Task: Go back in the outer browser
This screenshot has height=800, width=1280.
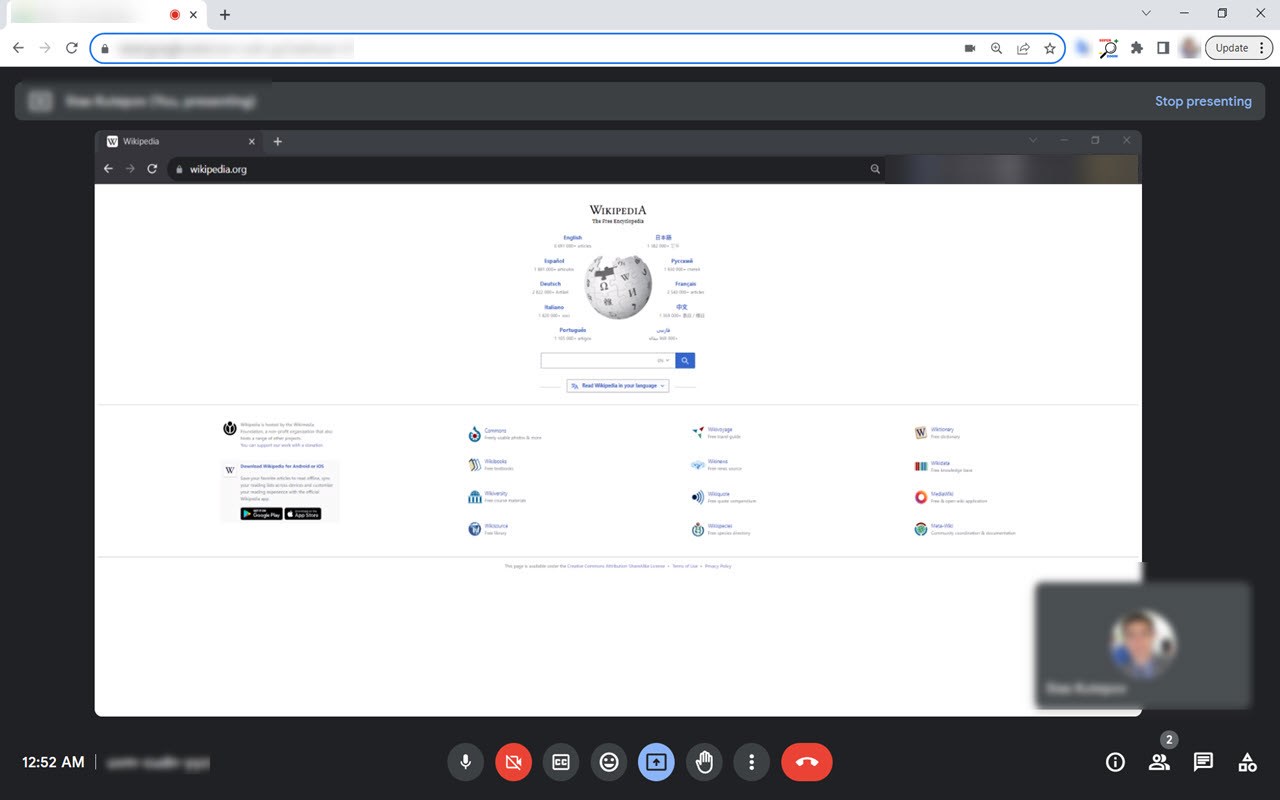Action: [18, 48]
